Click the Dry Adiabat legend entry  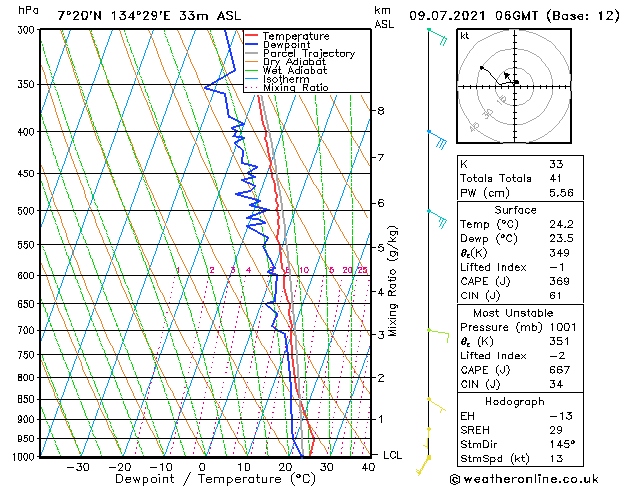294,62
